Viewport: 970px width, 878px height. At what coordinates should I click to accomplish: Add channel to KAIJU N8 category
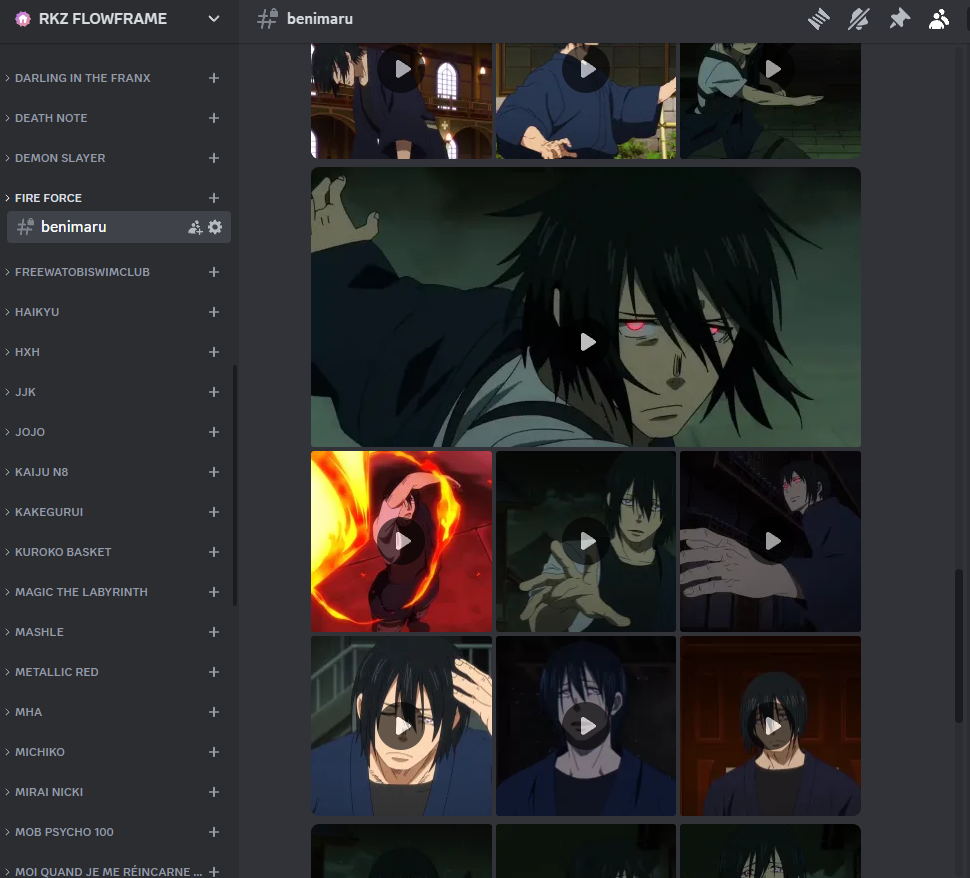(214, 472)
